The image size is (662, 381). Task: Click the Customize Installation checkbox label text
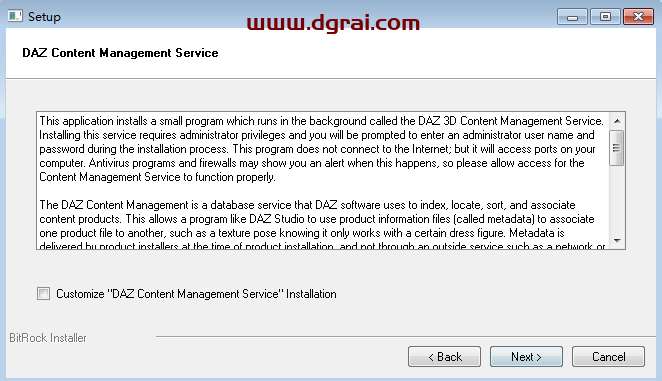pos(196,294)
